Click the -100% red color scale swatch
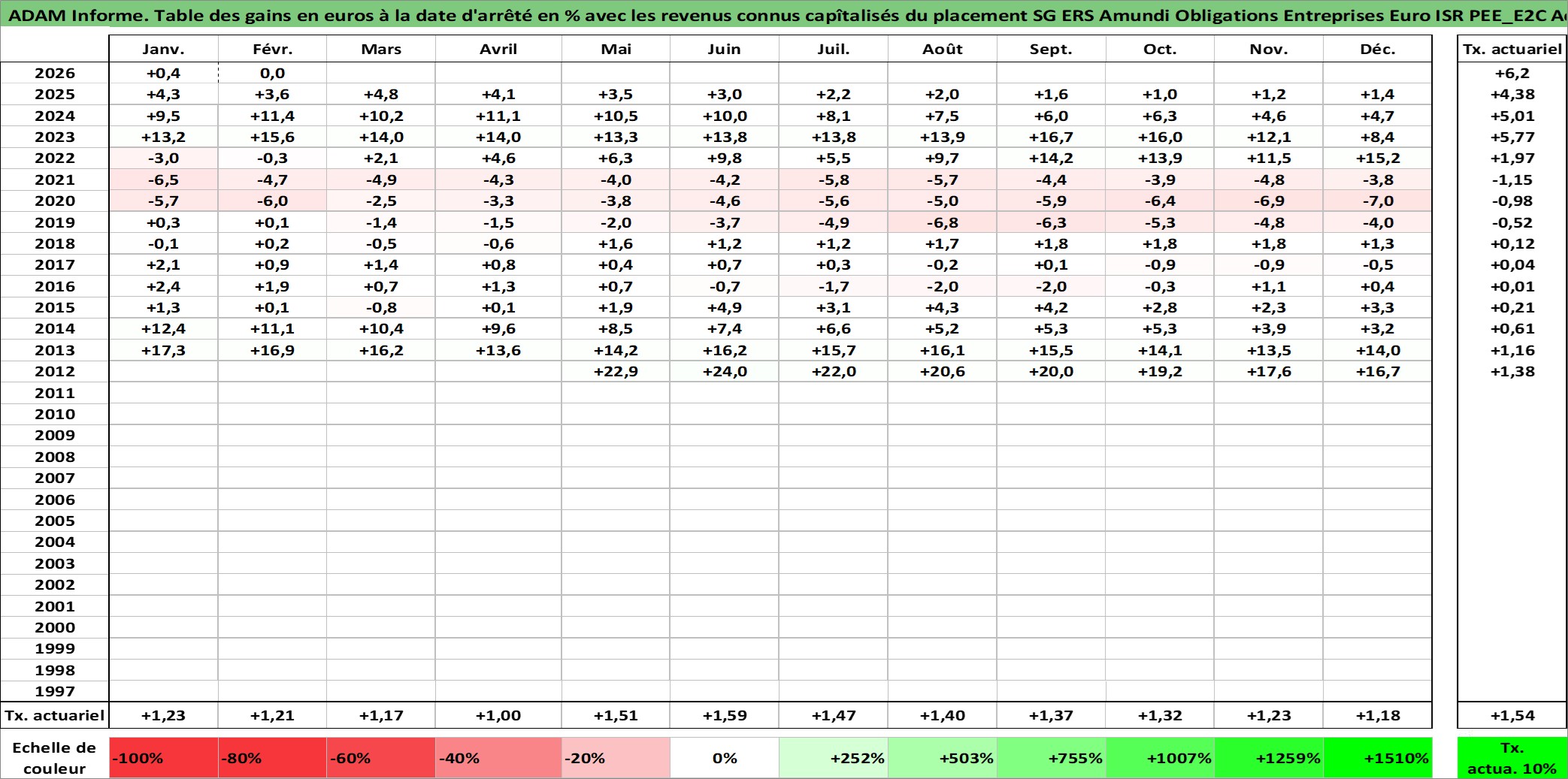This screenshot has height=779, width=1568. [x=163, y=758]
